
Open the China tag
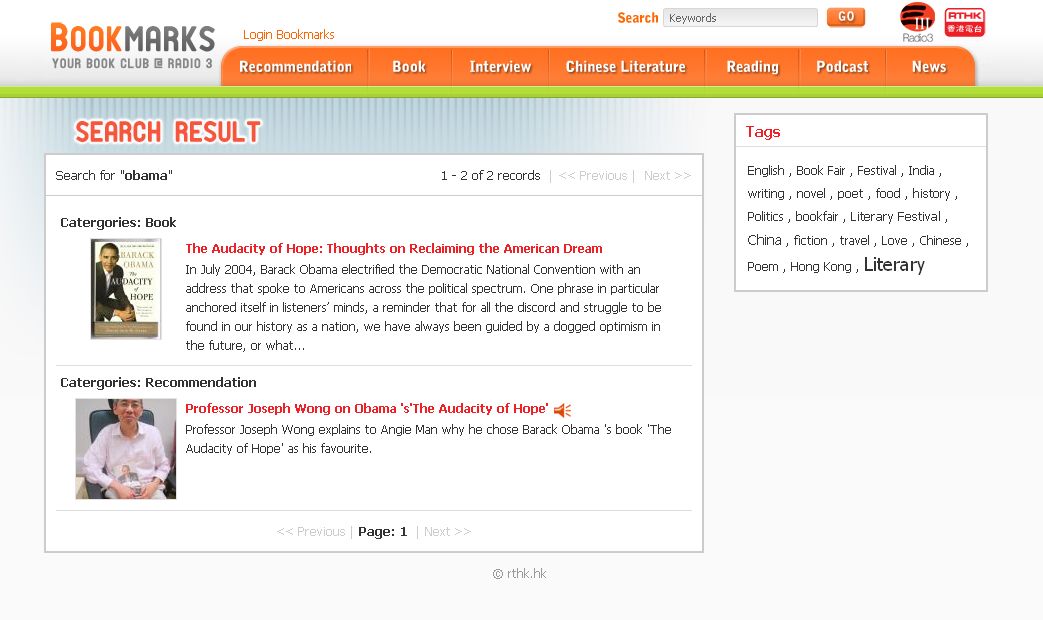(764, 240)
